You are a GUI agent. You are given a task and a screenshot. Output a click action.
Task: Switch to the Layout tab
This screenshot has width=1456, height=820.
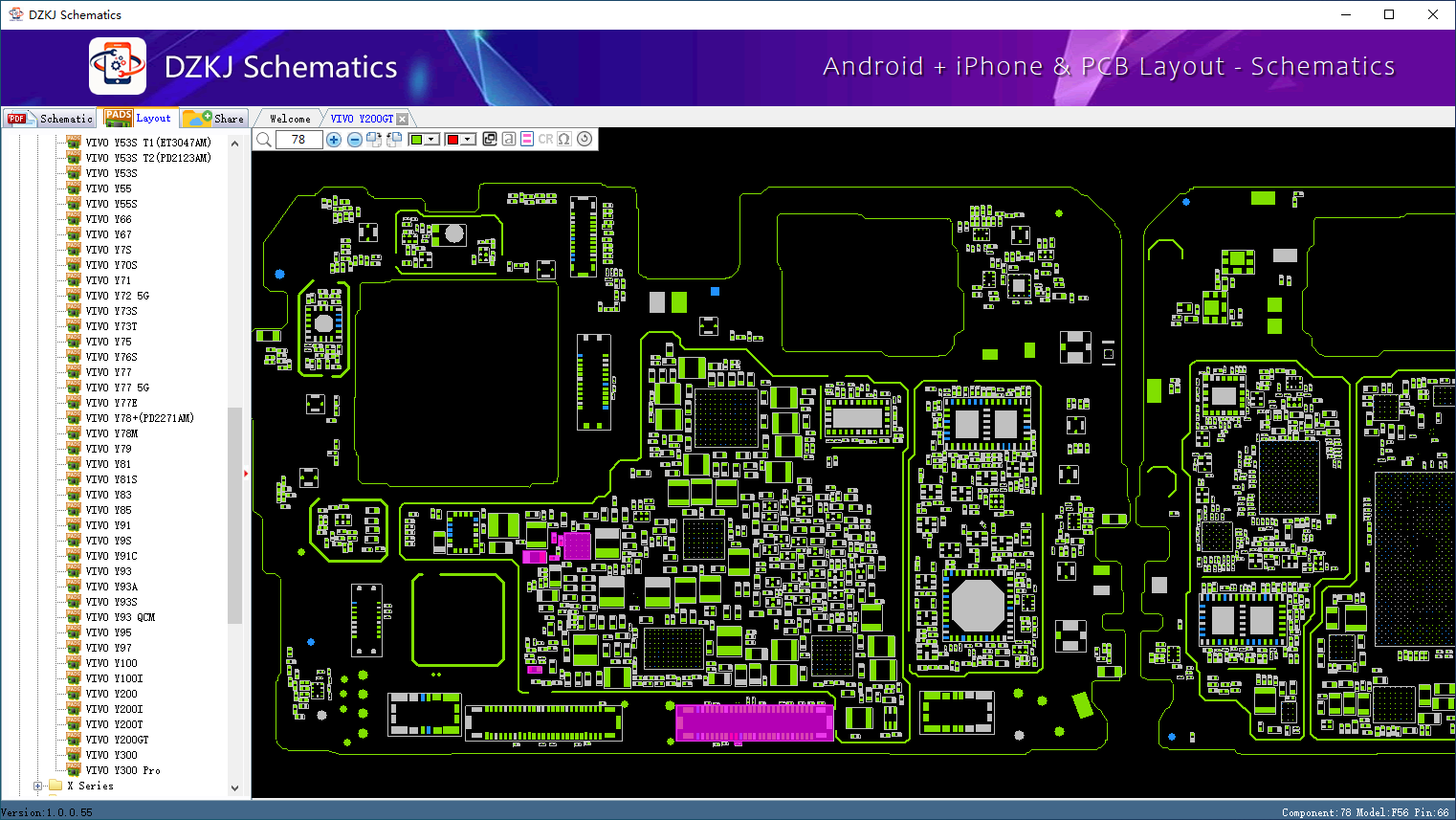(x=139, y=118)
